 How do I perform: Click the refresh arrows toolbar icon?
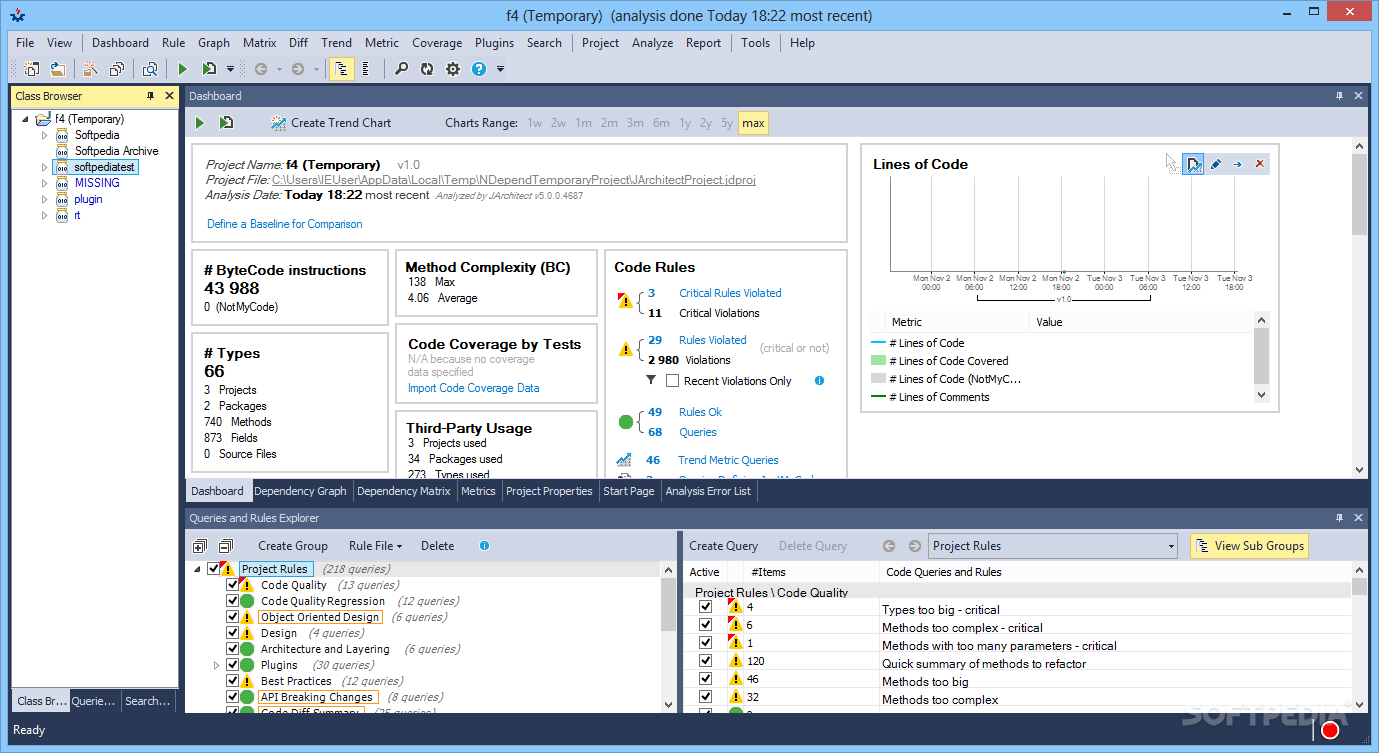(x=427, y=69)
